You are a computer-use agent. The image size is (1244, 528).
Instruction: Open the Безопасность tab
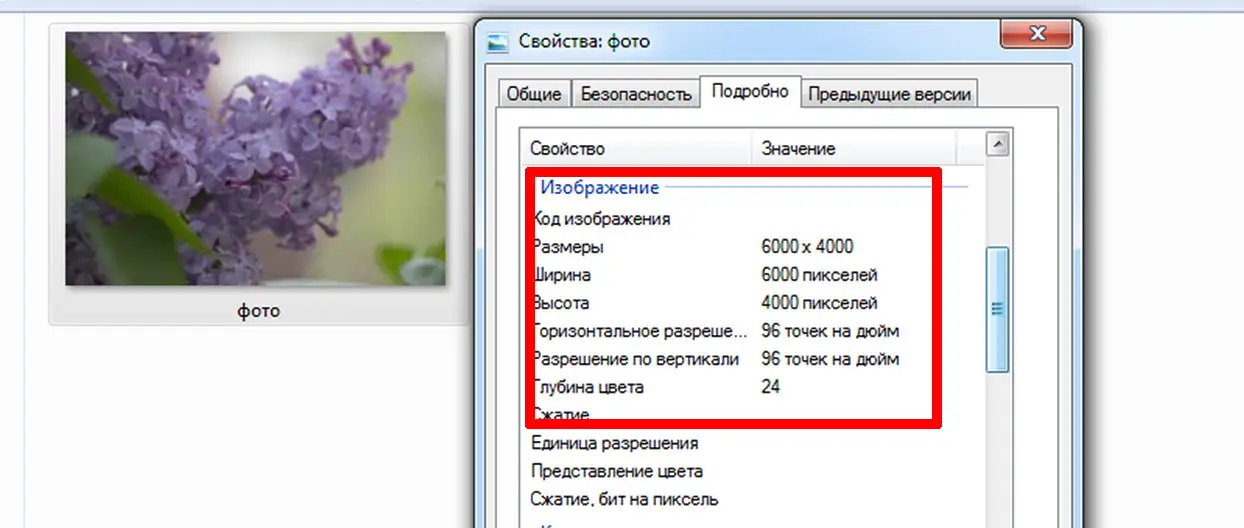click(x=636, y=94)
